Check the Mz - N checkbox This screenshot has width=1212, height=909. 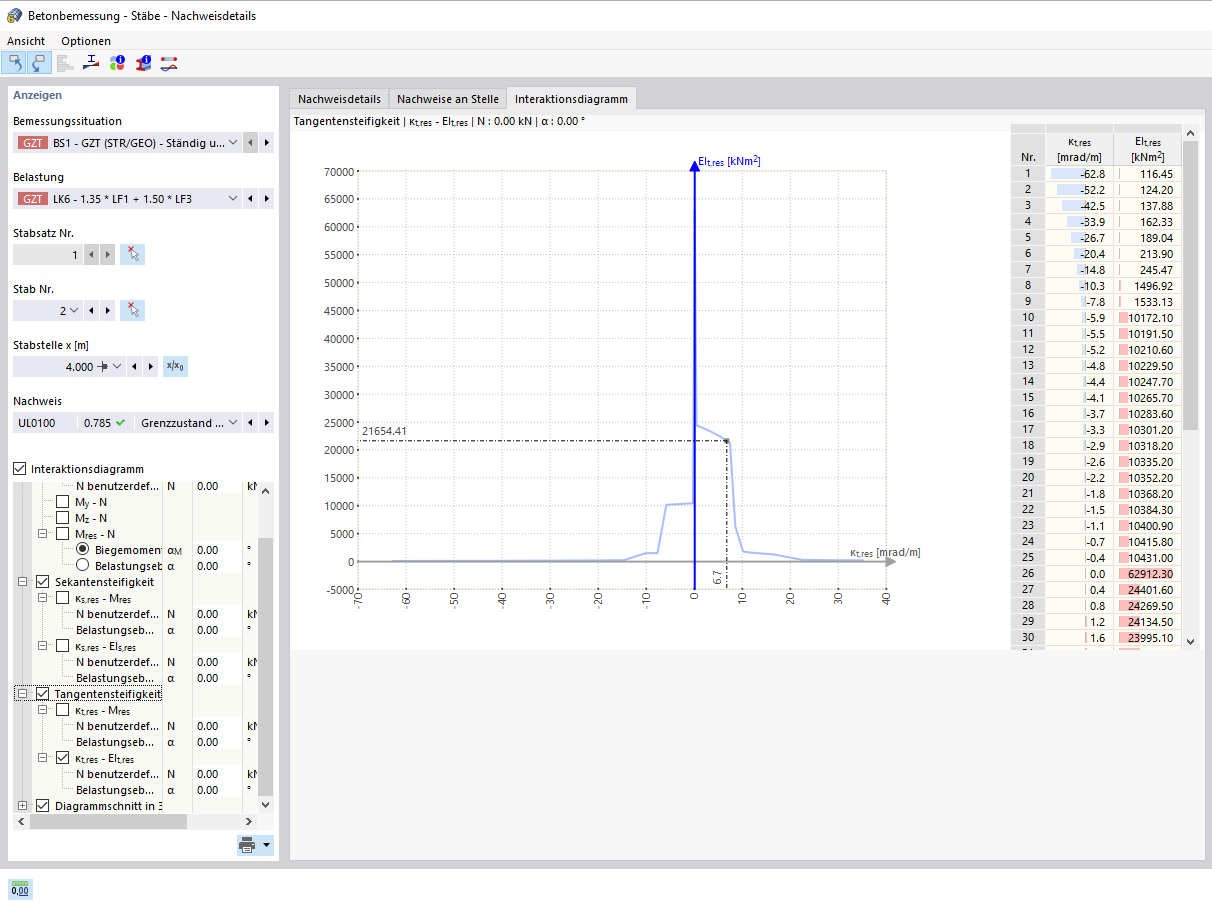[x=63, y=518]
